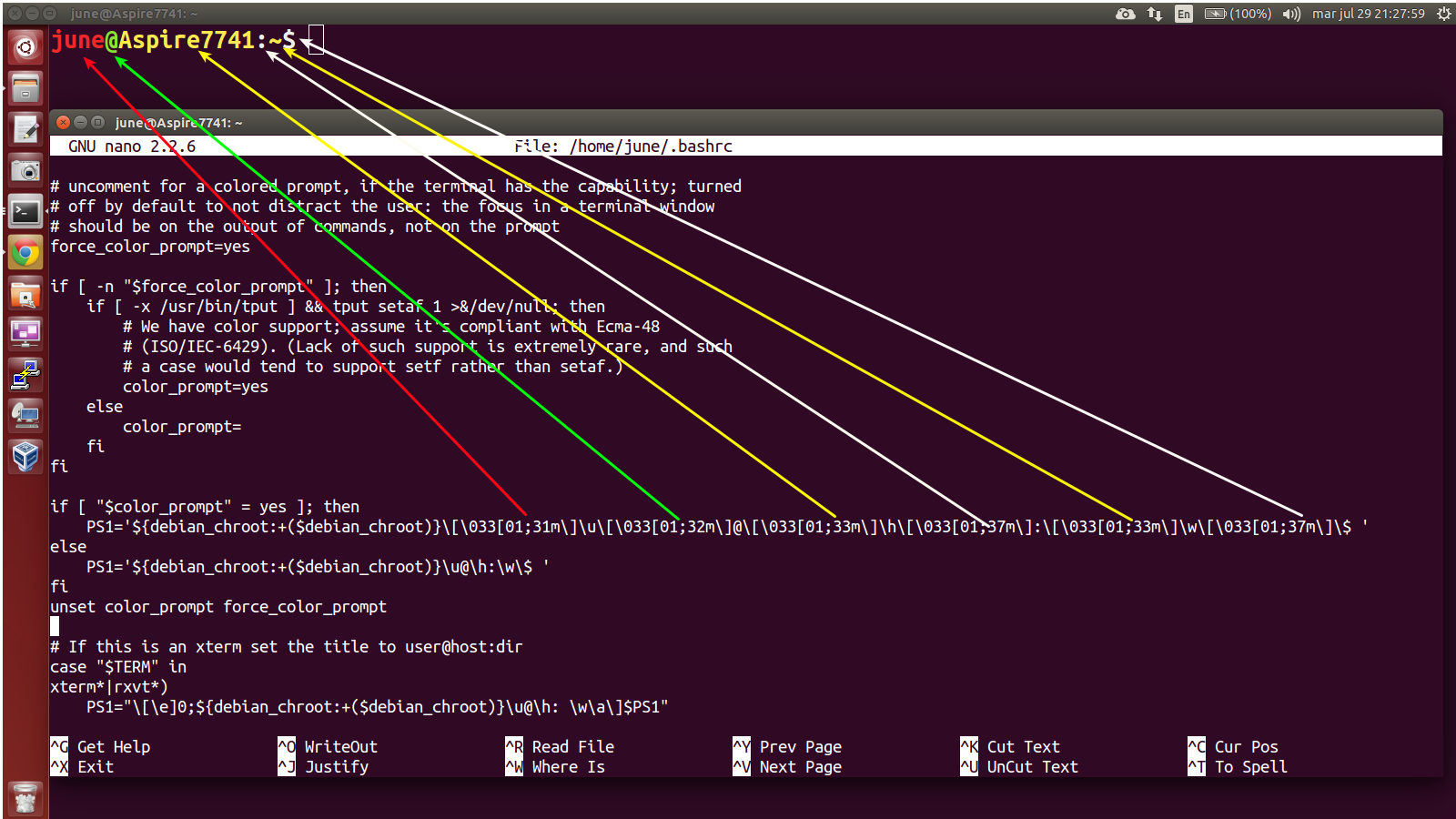1456x819 pixels.
Task: Open the cloud camera indicator menu
Action: coord(1126,14)
